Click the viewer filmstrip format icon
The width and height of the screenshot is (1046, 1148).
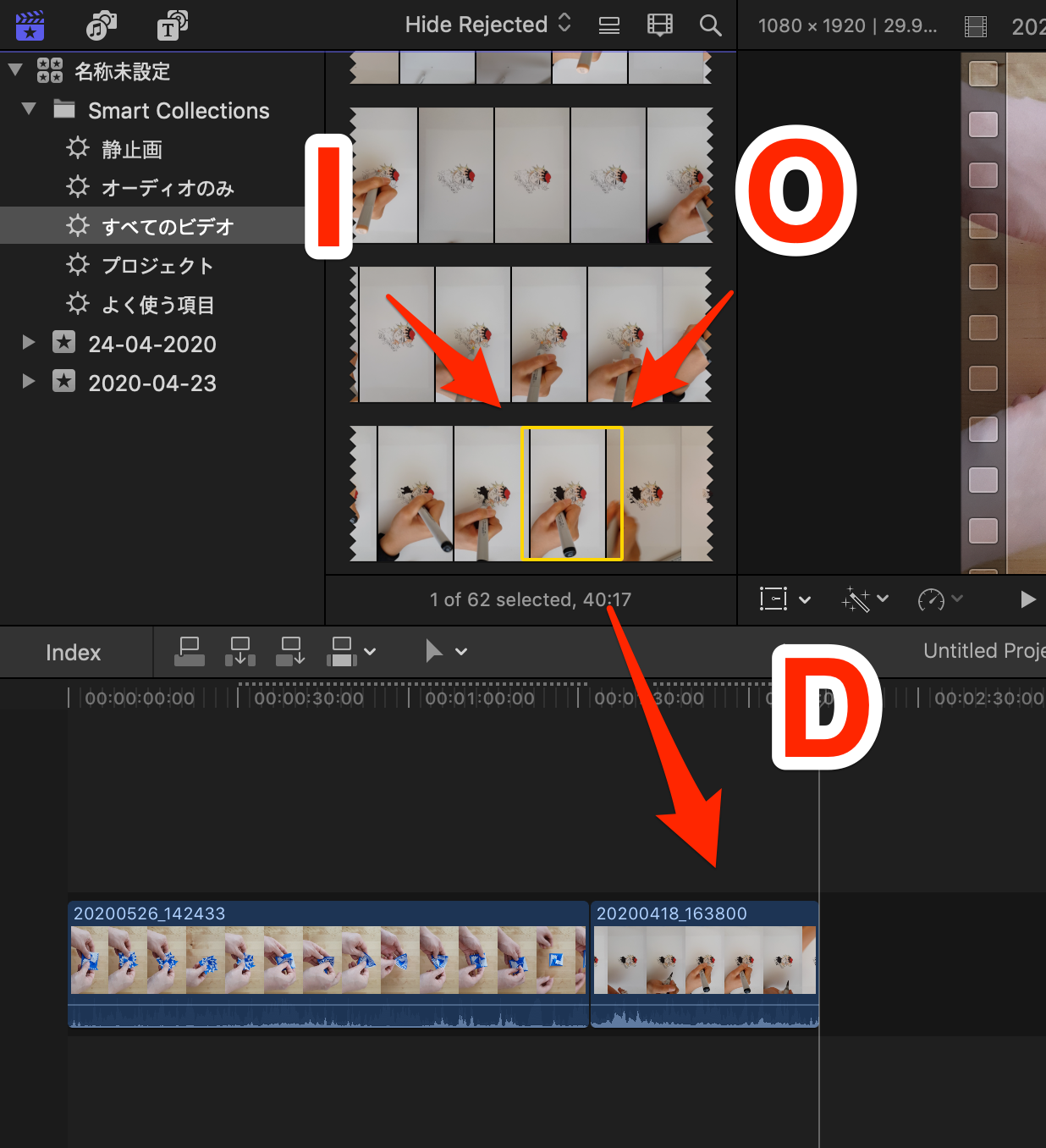click(x=976, y=26)
